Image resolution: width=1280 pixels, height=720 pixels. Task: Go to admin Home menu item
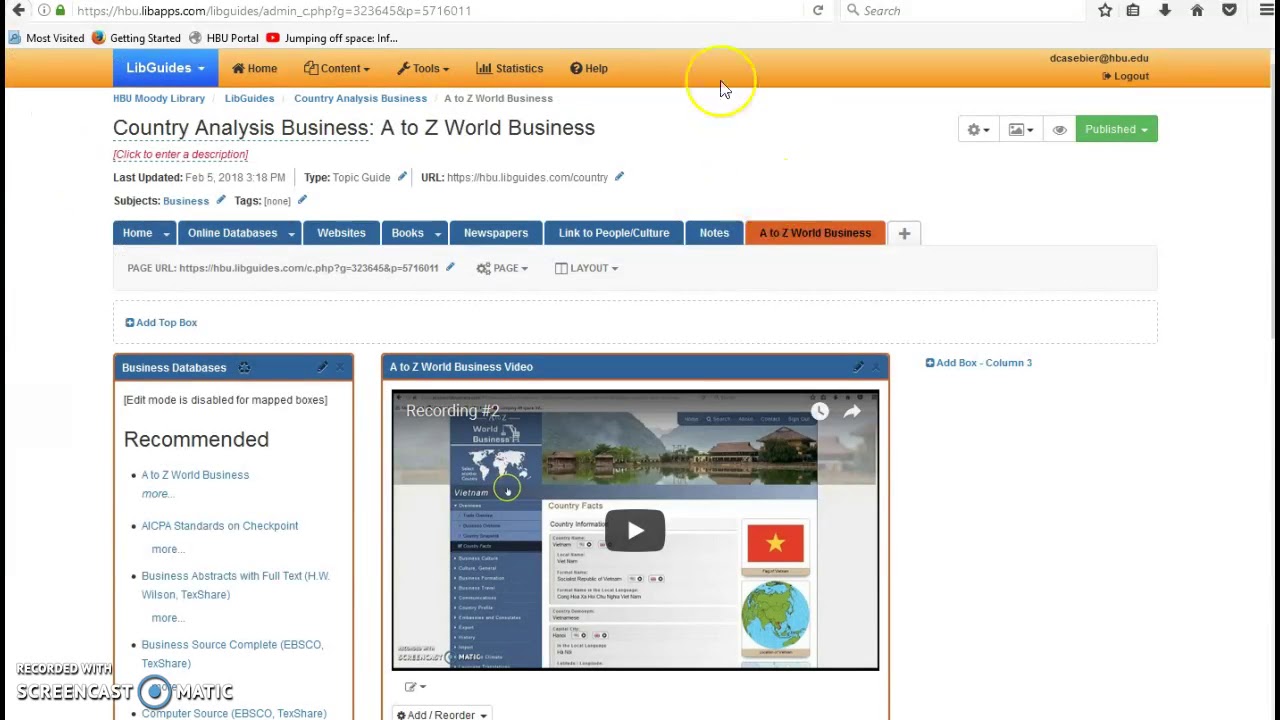[255, 68]
